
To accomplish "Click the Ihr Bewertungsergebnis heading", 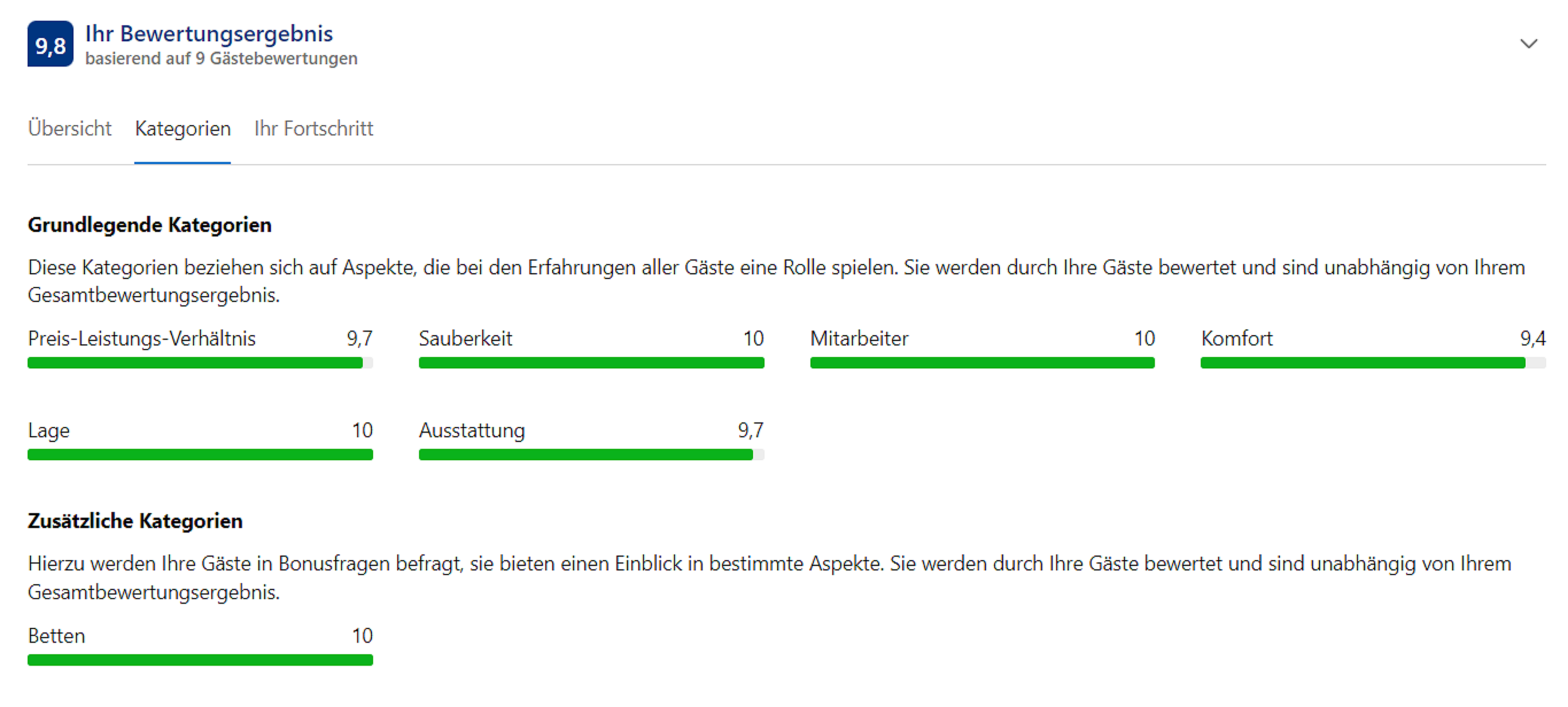I will click(209, 34).
